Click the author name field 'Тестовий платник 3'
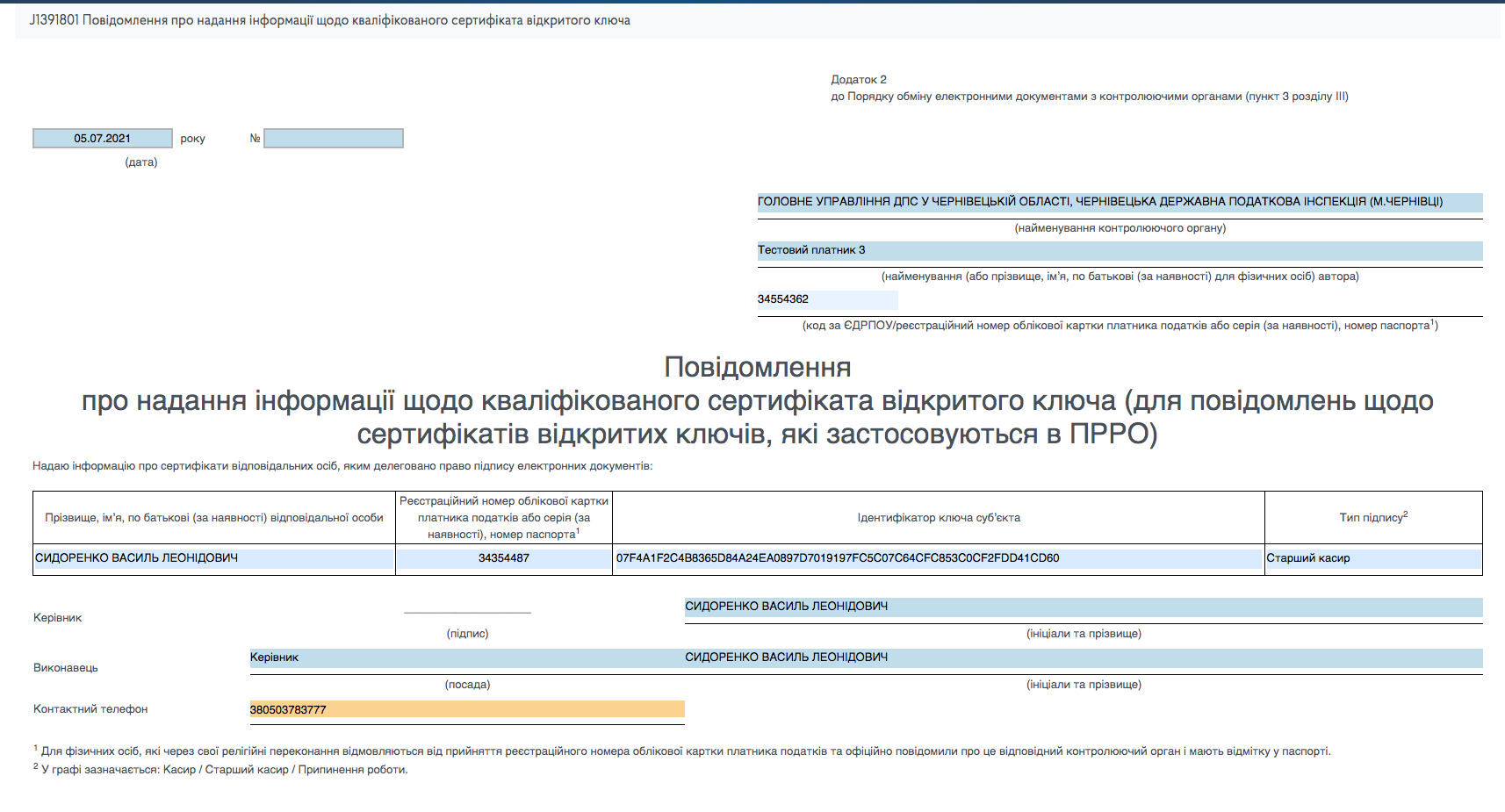Screen dimensions: 1505x812 pos(1119,250)
